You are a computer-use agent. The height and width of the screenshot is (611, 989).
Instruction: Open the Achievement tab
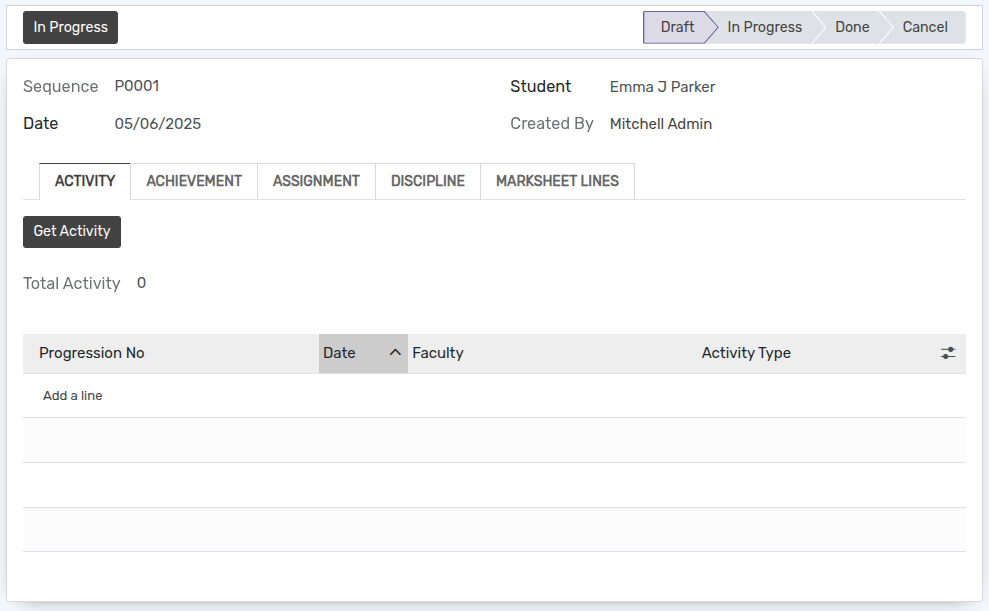[x=194, y=181]
